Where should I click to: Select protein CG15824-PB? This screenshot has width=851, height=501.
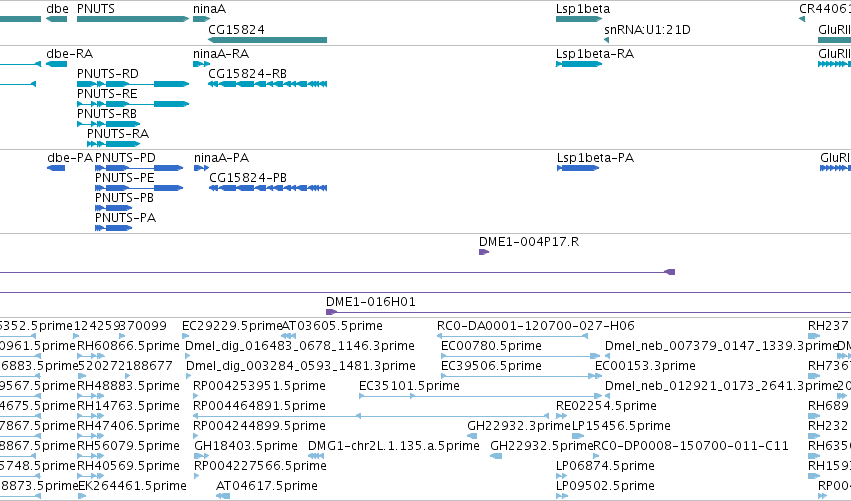[x=268, y=188]
